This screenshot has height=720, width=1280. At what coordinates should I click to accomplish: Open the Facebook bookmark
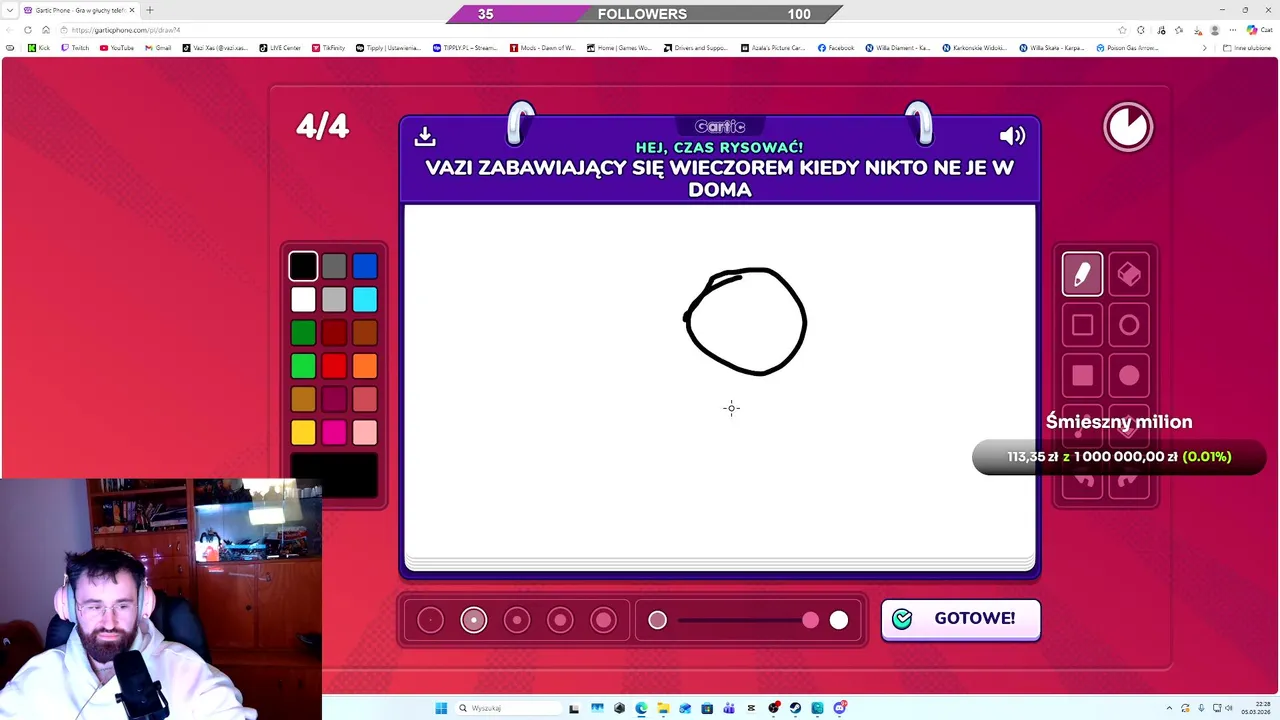(836, 48)
